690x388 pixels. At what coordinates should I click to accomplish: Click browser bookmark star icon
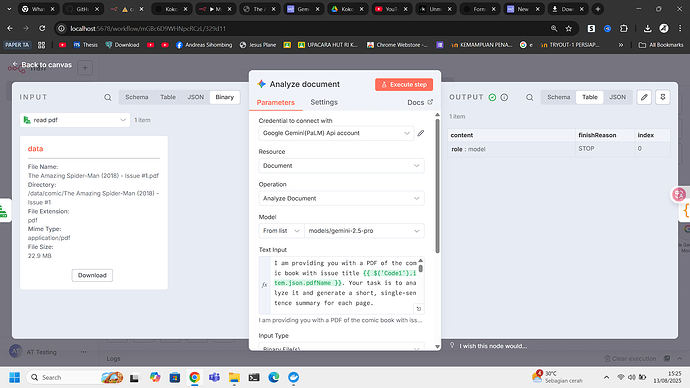click(569, 29)
